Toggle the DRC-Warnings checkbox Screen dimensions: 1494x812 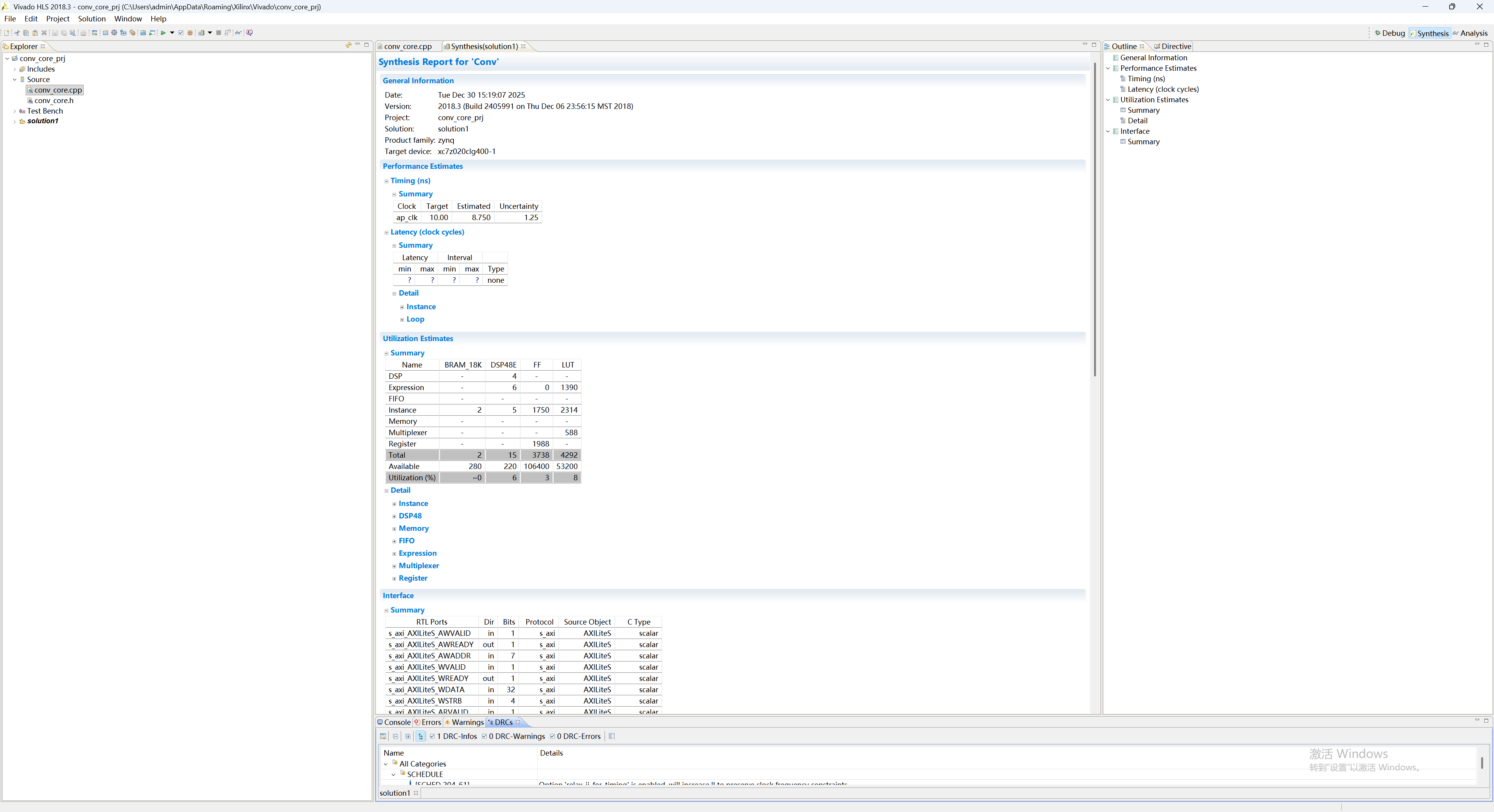click(x=485, y=737)
